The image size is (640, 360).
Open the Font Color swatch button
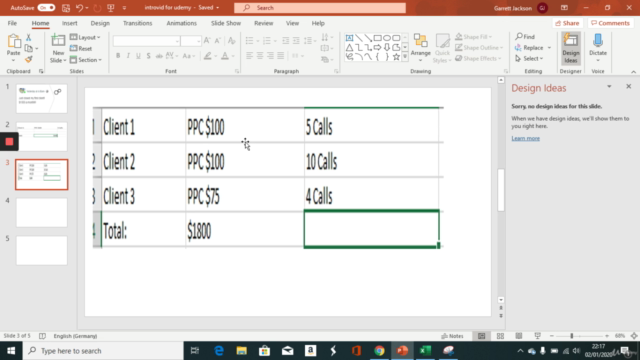pyautogui.click(x=225, y=56)
